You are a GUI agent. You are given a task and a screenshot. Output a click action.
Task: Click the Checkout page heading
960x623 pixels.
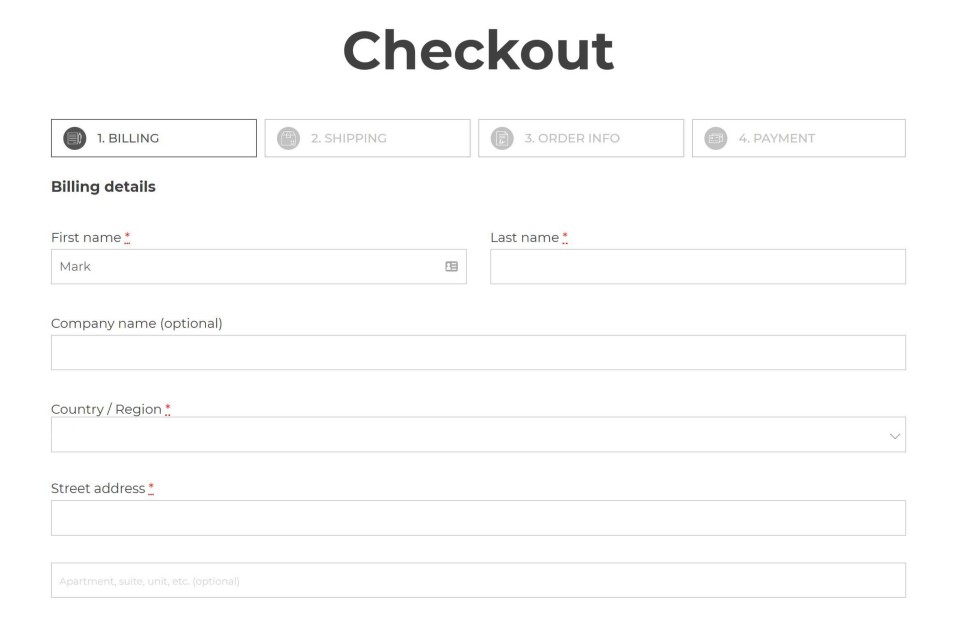(x=478, y=51)
